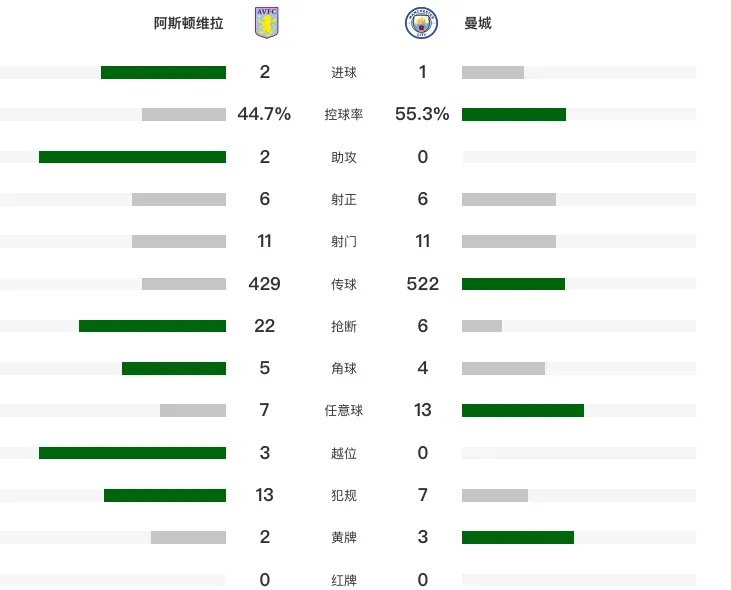This screenshot has width=731, height=590.
Task: Click Man City's green passes bar
Action: [513, 284]
